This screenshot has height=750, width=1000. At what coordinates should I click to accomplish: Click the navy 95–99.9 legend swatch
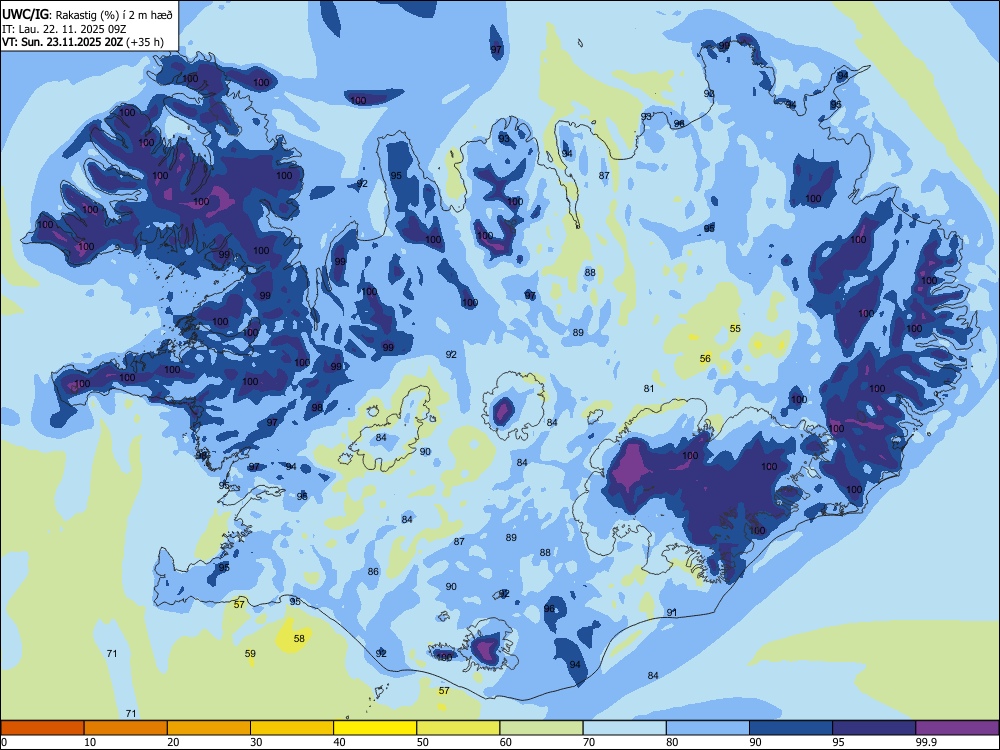coord(874,728)
